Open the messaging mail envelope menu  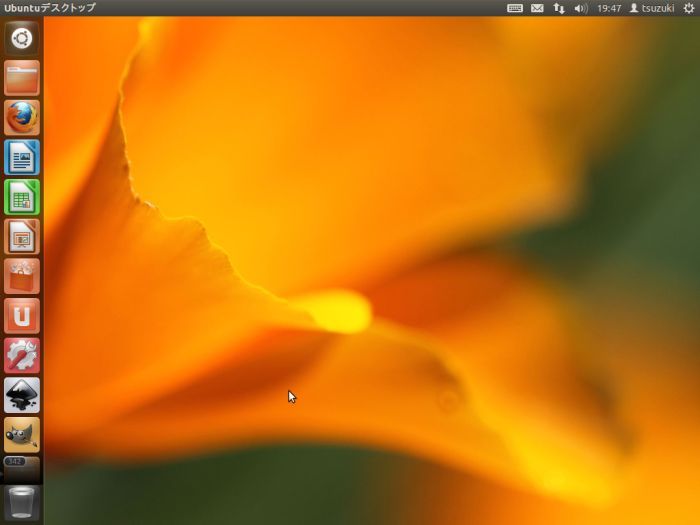click(537, 8)
